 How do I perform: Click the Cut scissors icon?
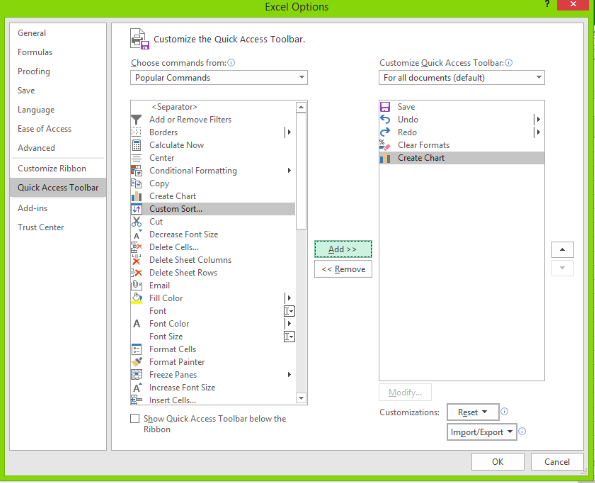pos(136,222)
